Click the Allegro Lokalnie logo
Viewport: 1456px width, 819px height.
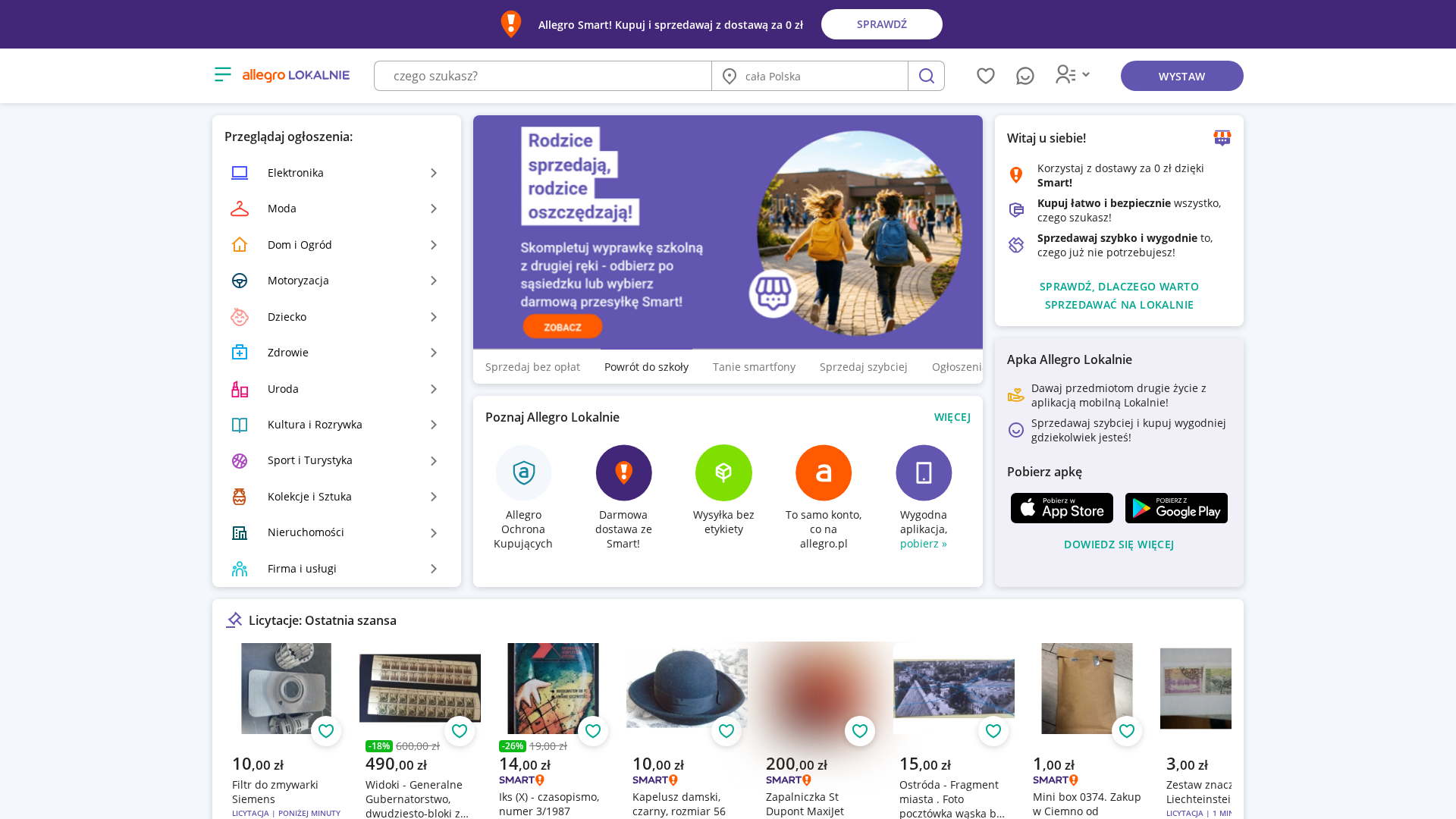click(296, 75)
